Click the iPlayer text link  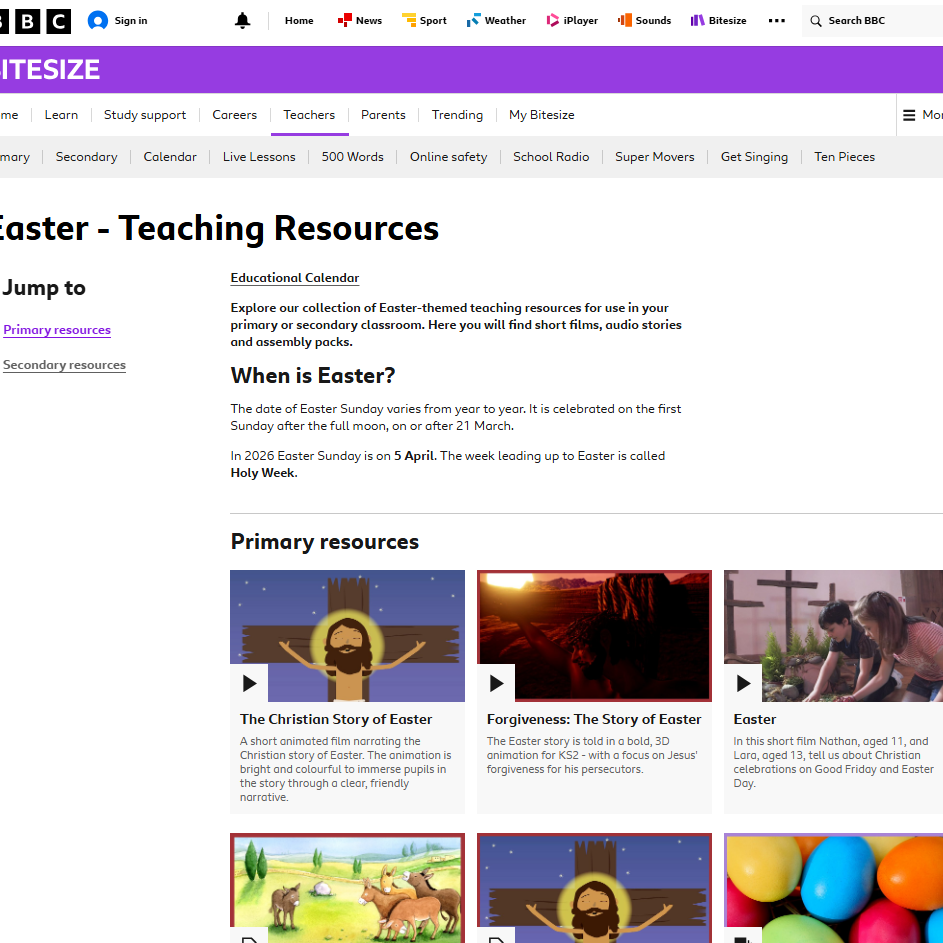click(x=580, y=20)
